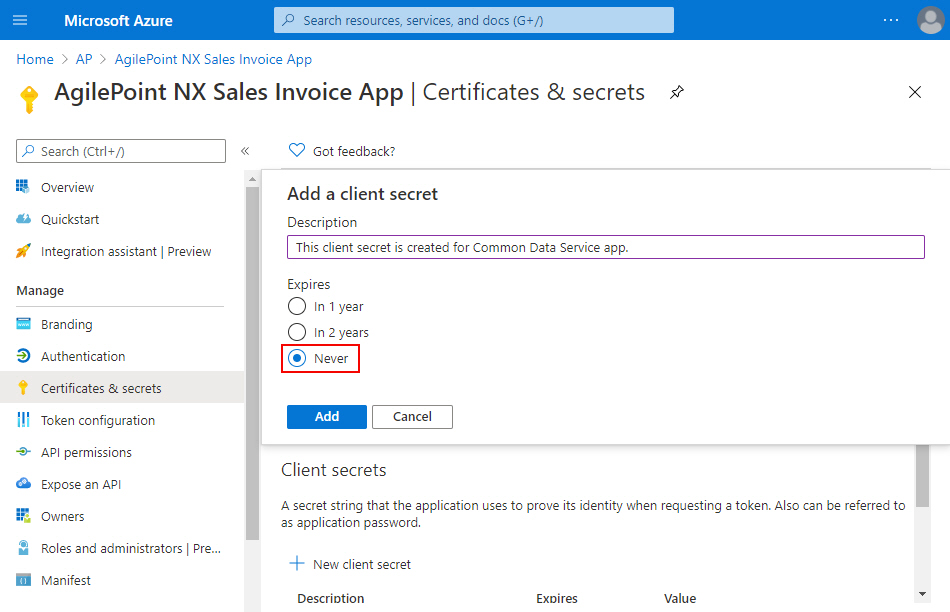Click the Got feedback heart icon
950x612 pixels.
tap(297, 150)
